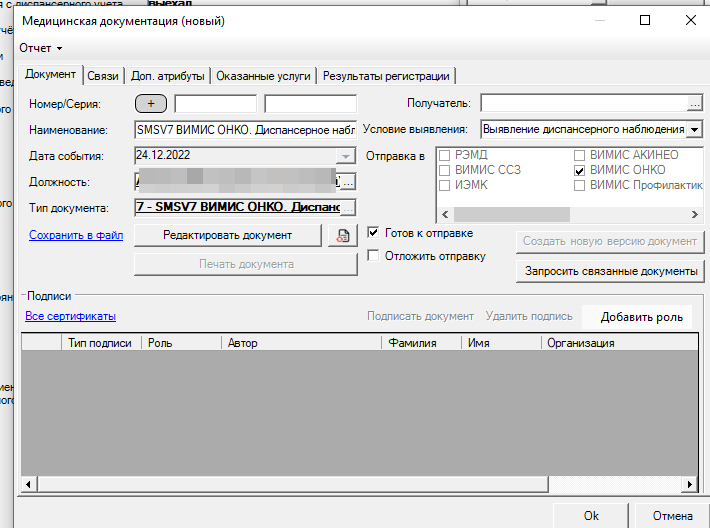The width and height of the screenshot is (710, 528).
Task: Click the Получатель input field
Action: pyautogui.click(x=584, y=103)
